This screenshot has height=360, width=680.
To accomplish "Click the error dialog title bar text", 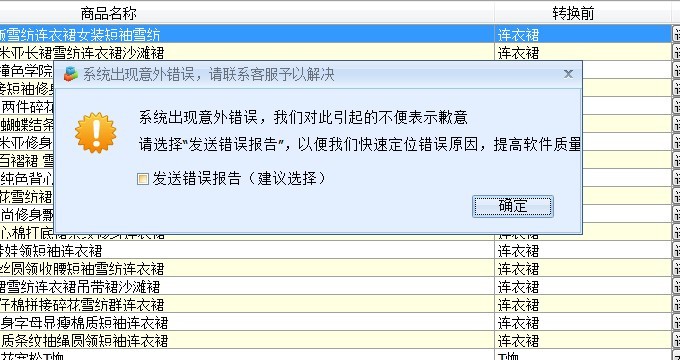I will coord(209,74).
